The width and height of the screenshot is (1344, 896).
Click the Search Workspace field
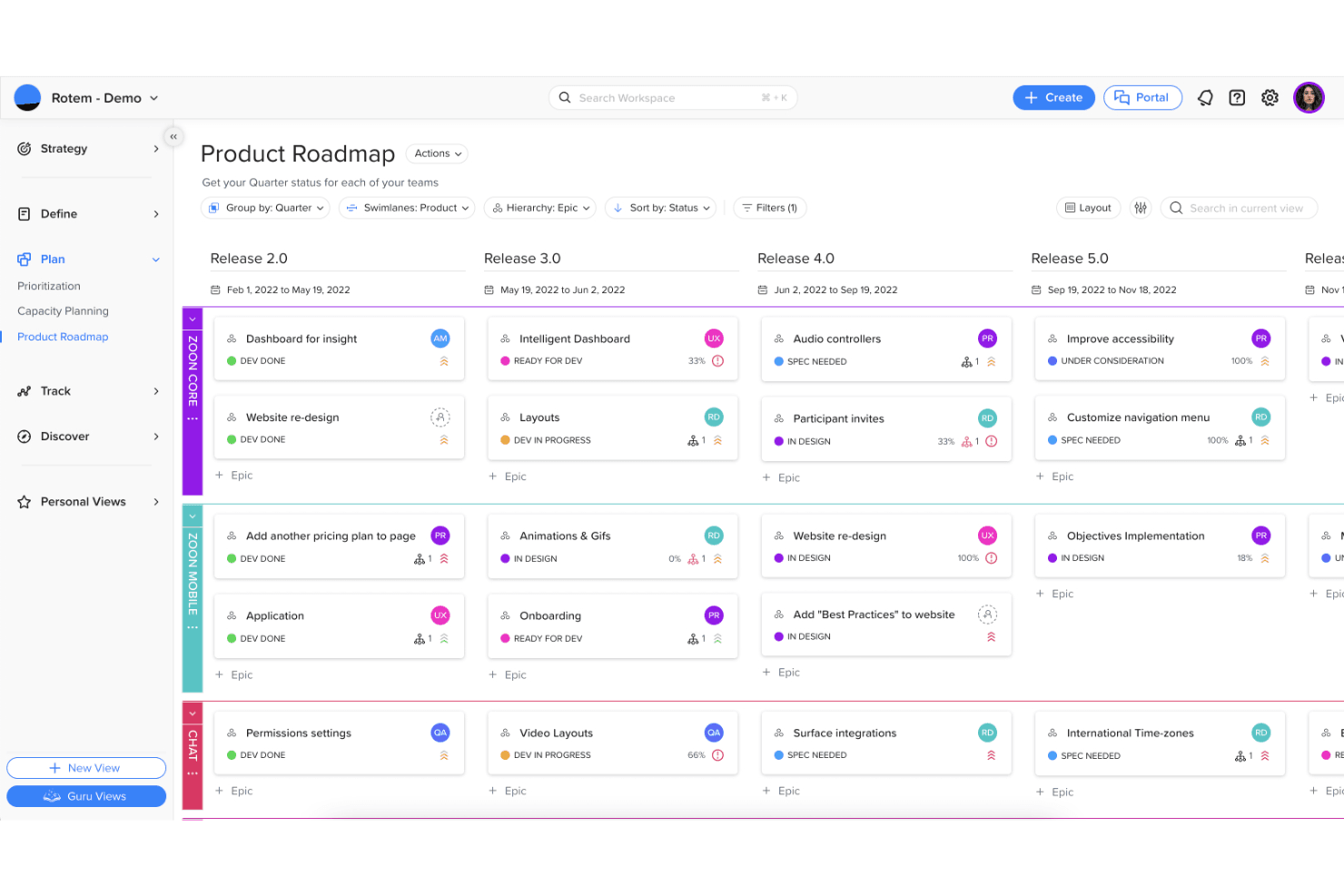(673, 98)
